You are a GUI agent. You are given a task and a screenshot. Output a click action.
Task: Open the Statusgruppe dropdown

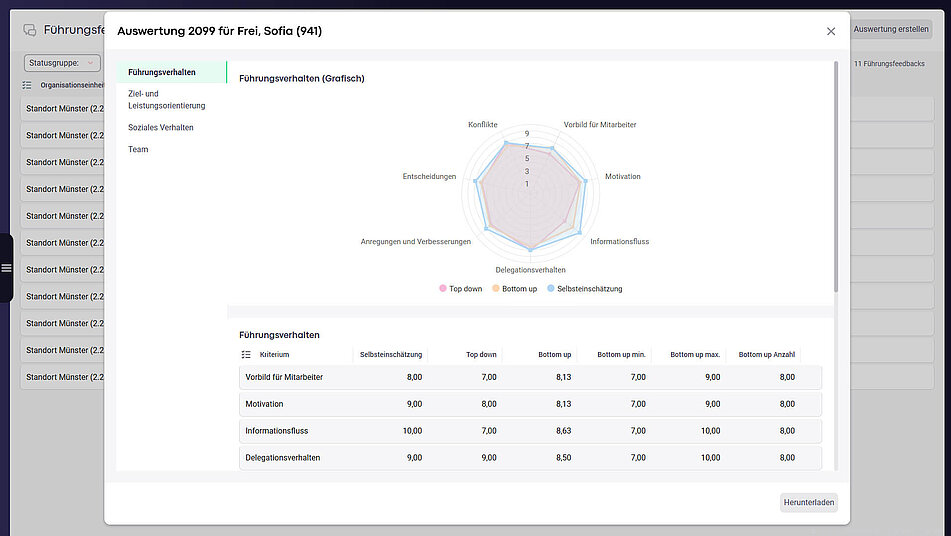[x=63, y=63]
